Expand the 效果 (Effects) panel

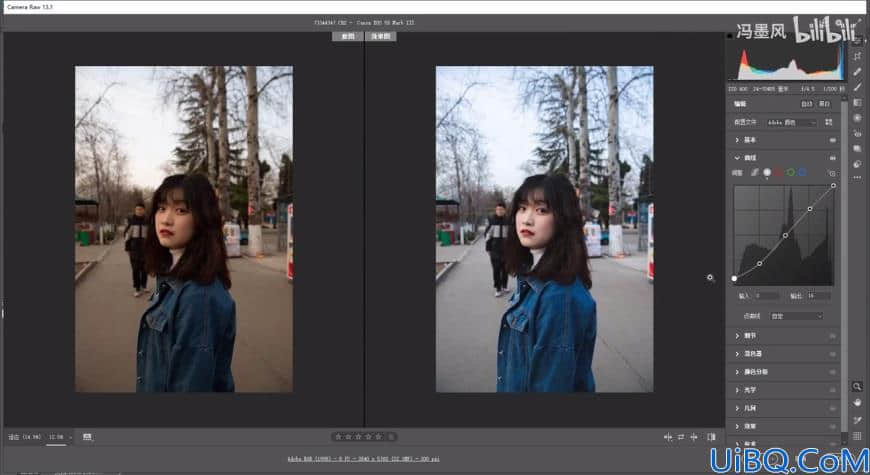click(737, 426)
